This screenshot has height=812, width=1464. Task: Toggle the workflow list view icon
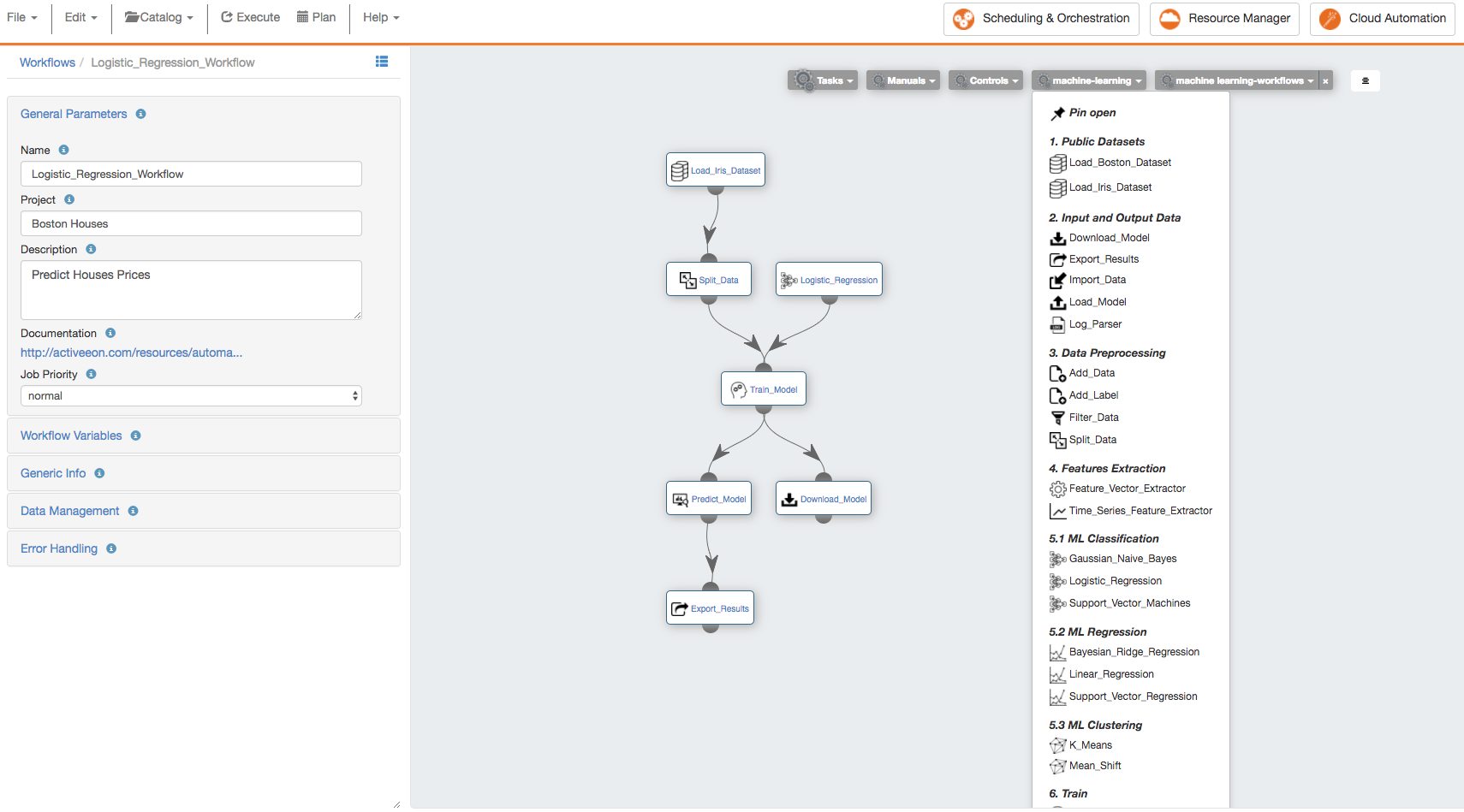coord(382,62)
